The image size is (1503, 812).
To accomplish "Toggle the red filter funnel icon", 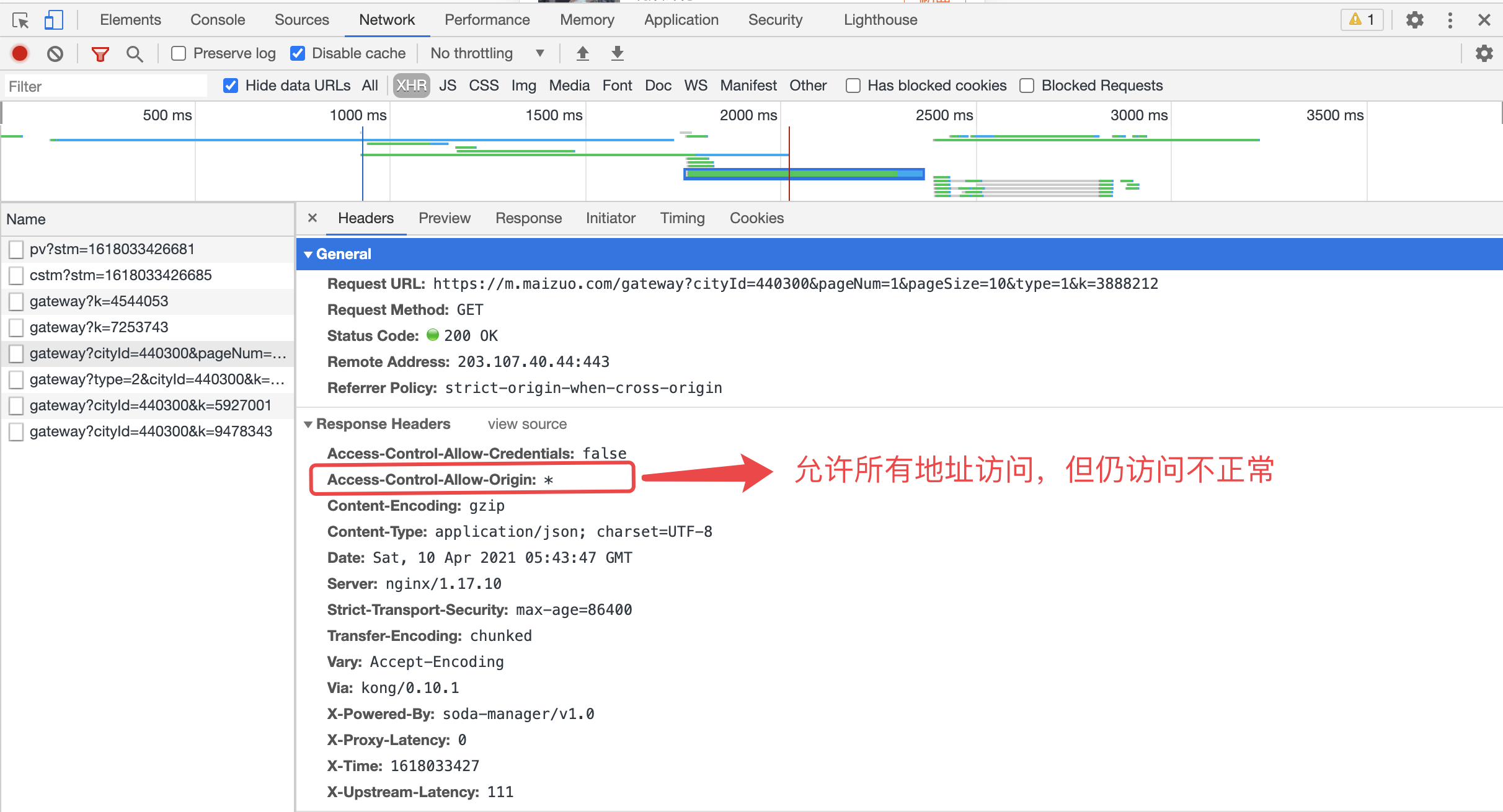I will tap(100, 54).
